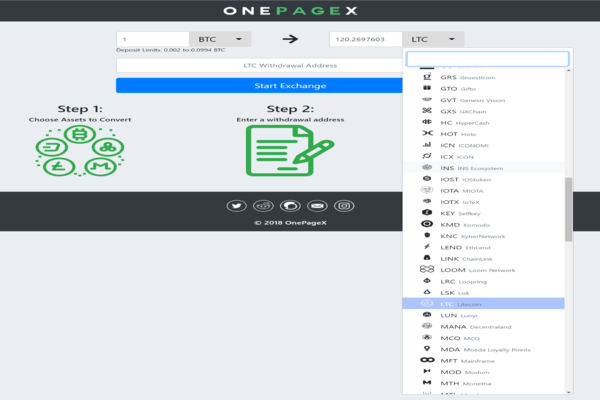Click the Step 1 crypto coins illustration
The height and width of the screenshot is (400, 600).
point(80,151)
